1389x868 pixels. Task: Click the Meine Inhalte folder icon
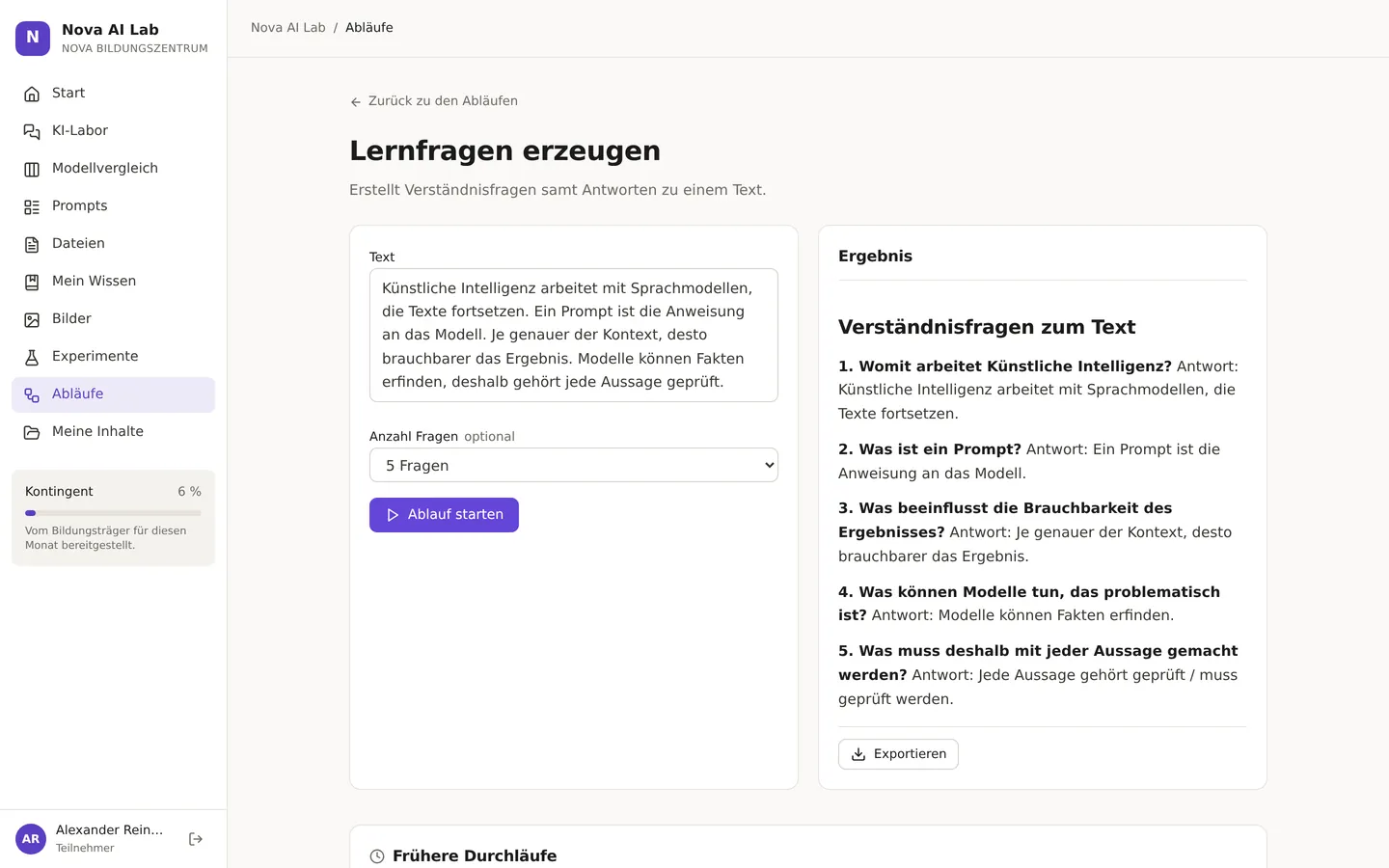(x=32, y=432)
